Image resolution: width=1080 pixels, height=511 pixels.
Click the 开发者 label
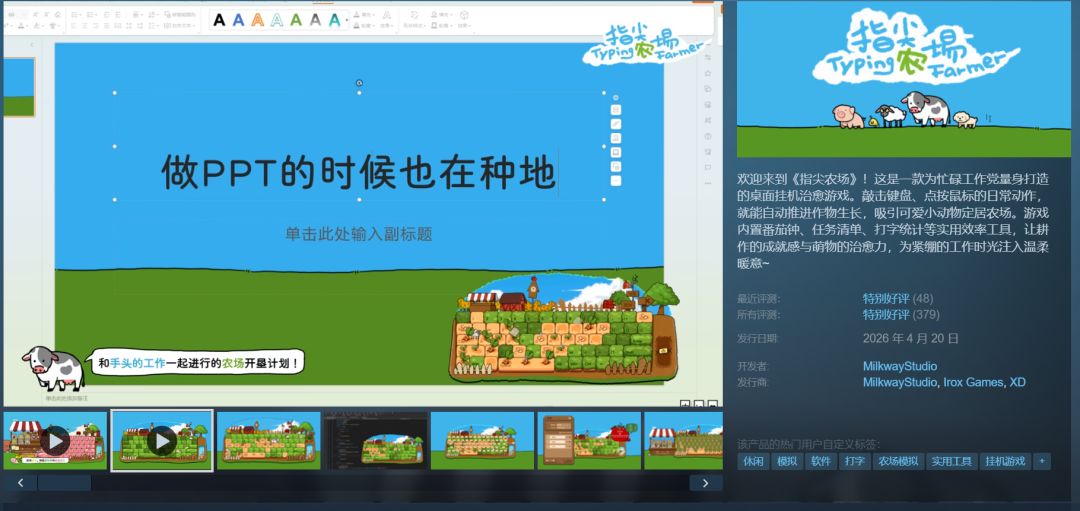click(754, 366)
